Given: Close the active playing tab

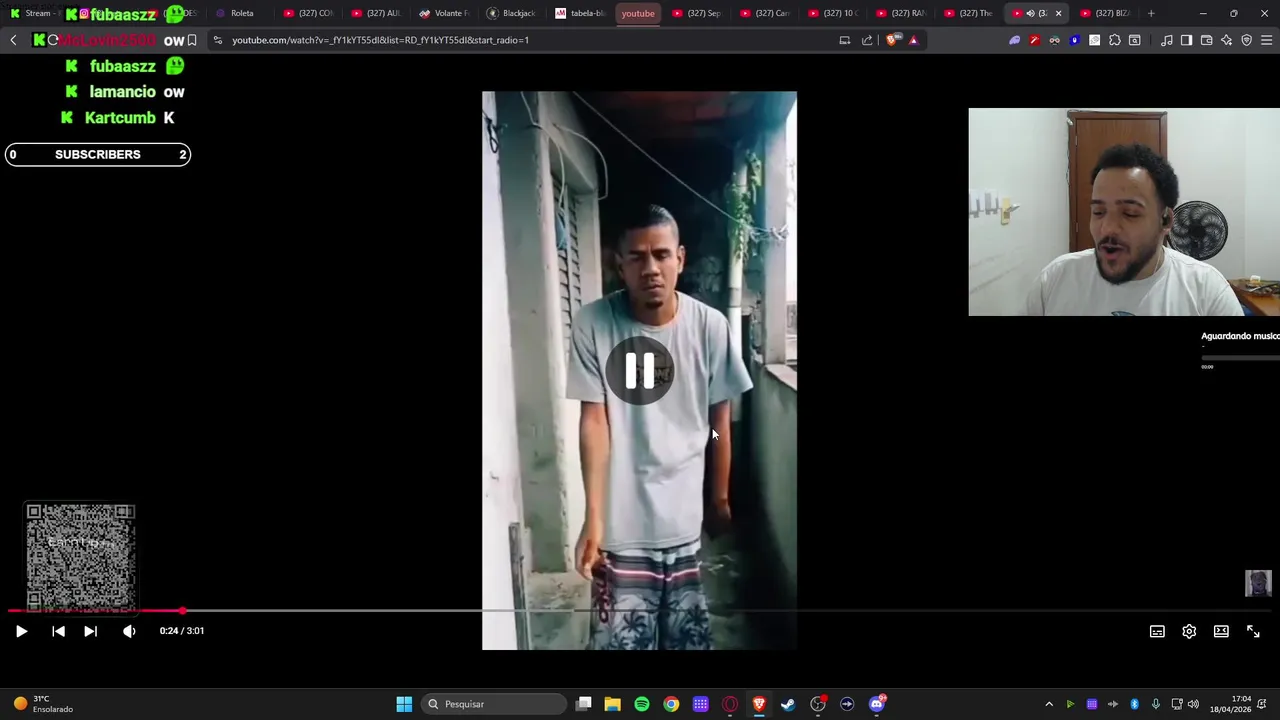Looking at the screenshot, I should pyautogui.click(x=1058, y=13).
